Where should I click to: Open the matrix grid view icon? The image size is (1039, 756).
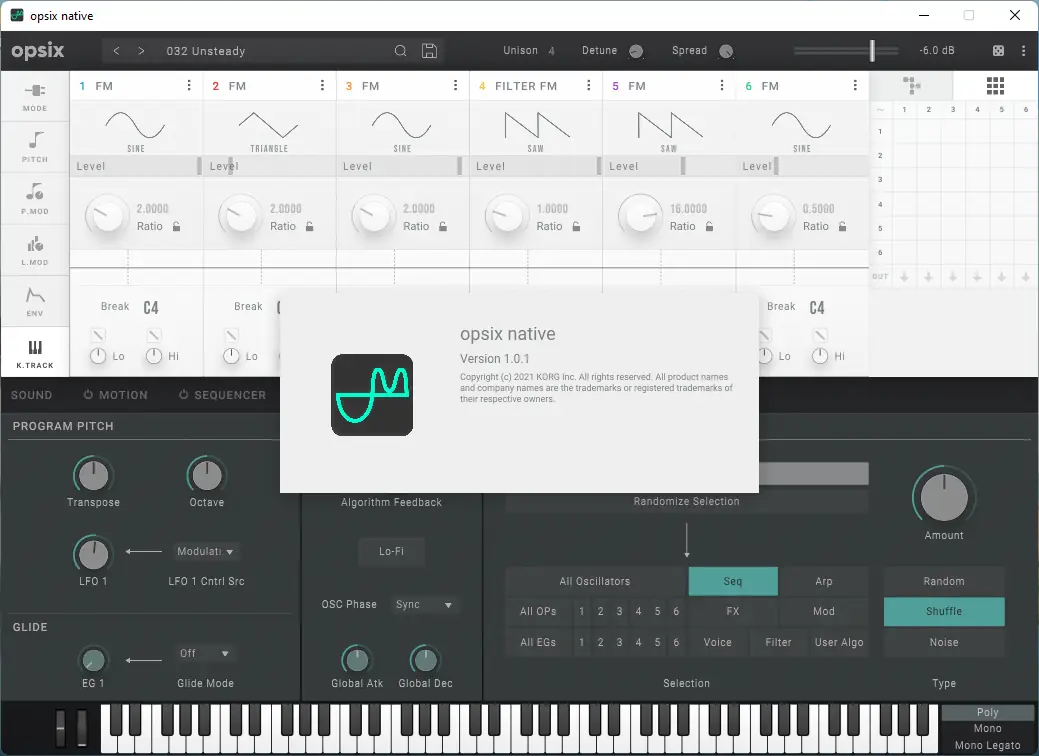995,86
